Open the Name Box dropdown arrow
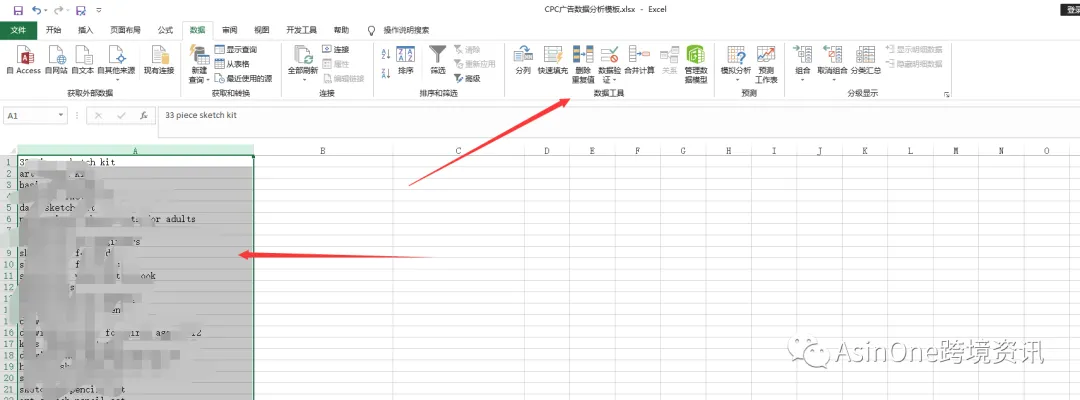 [61, 116]
